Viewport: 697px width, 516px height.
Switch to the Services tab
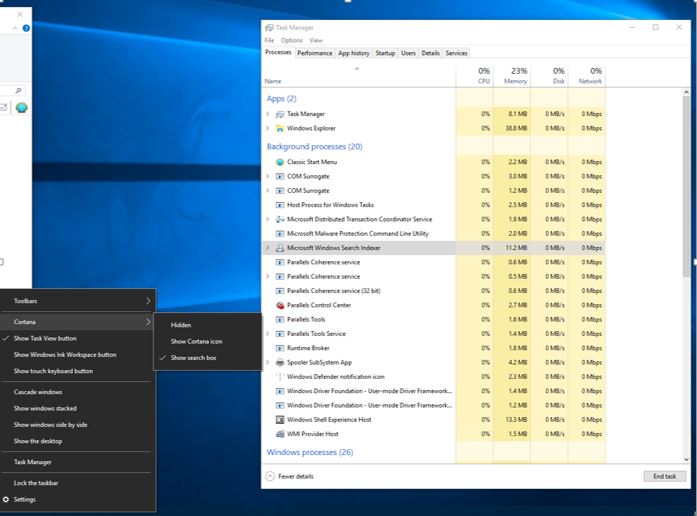pyautogui.click(x=457, y=53)
